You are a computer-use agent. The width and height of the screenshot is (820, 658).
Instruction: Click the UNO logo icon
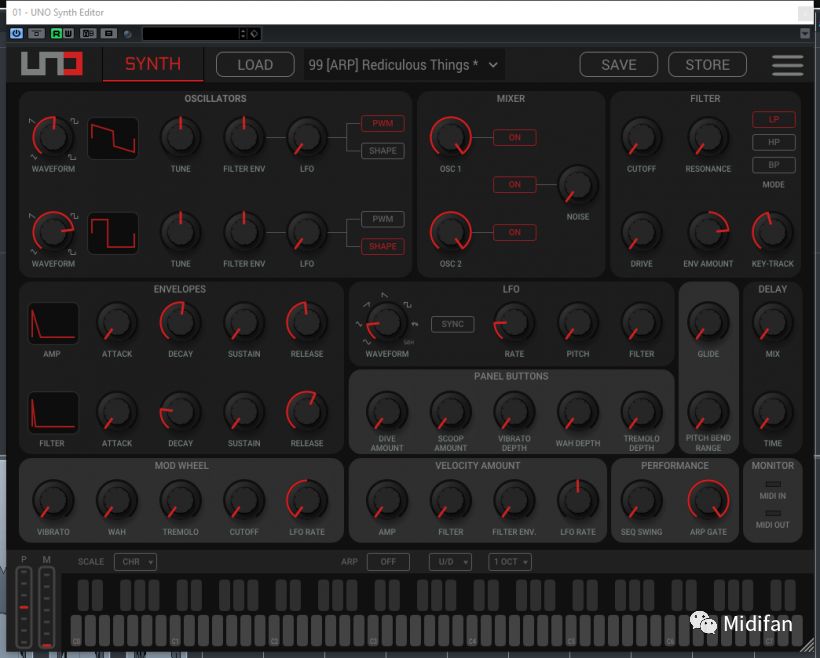(52, 64)
